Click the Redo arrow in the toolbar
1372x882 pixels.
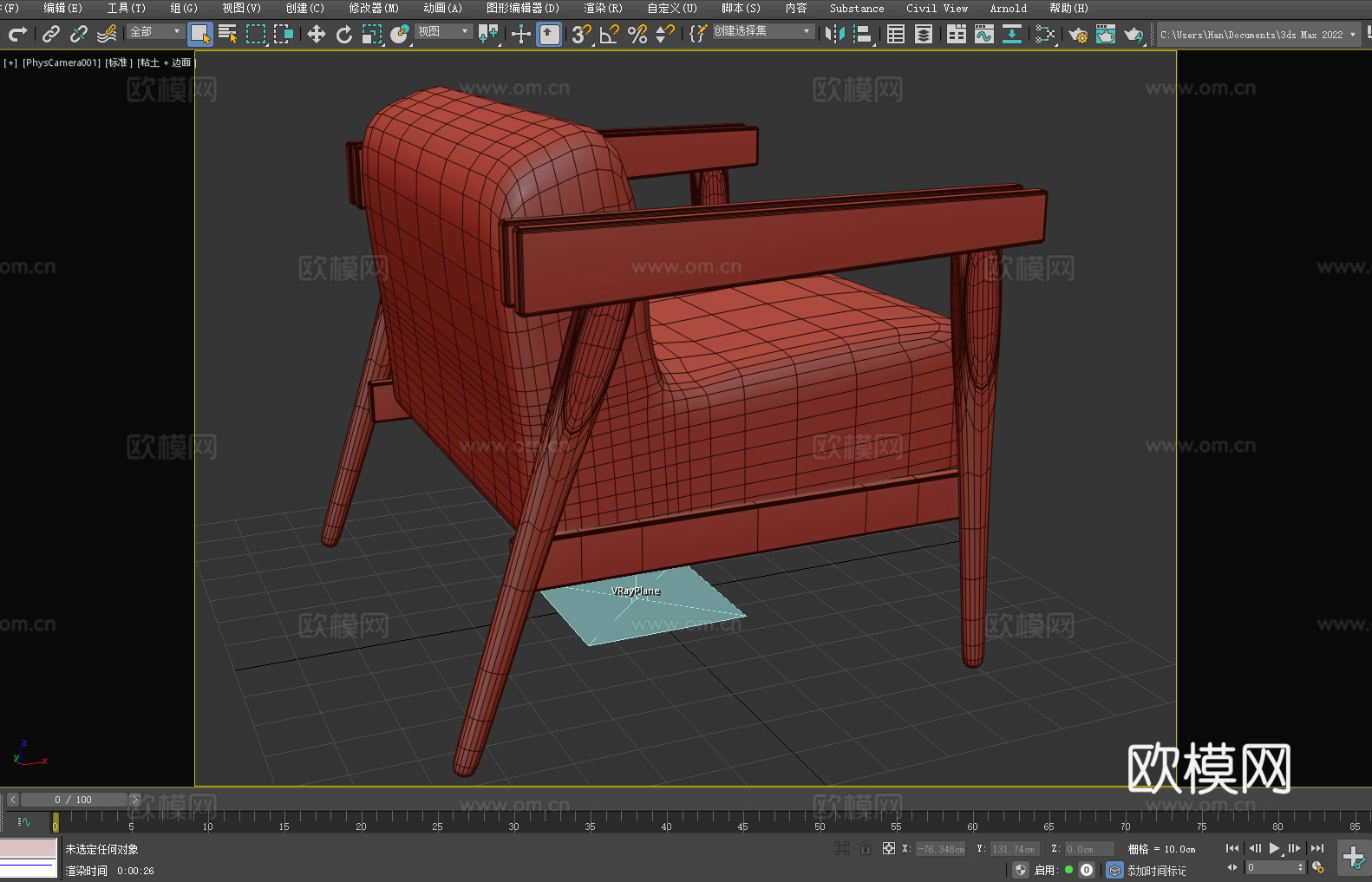17,34
